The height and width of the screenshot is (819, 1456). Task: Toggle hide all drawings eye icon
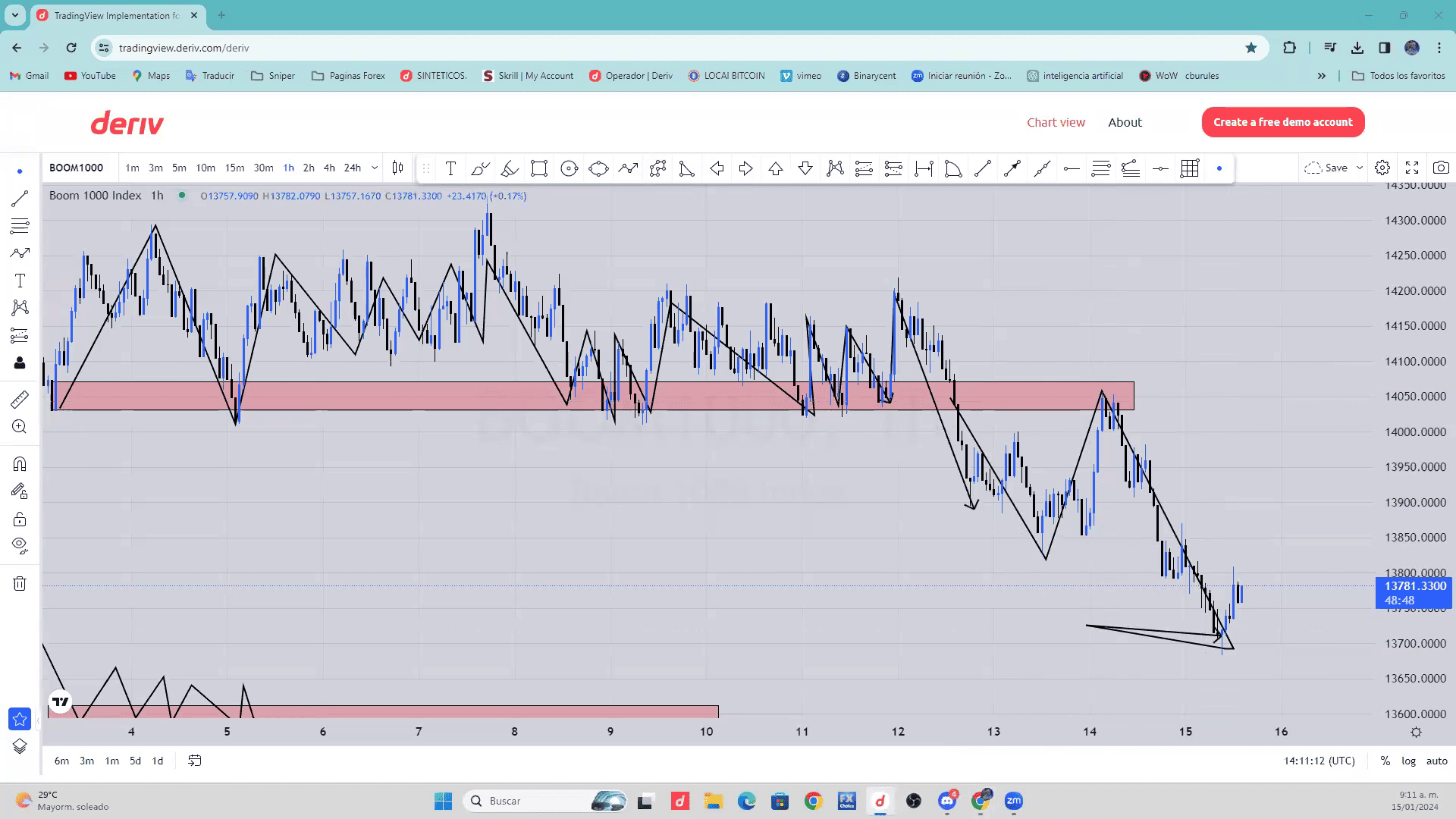click(20, 545)
